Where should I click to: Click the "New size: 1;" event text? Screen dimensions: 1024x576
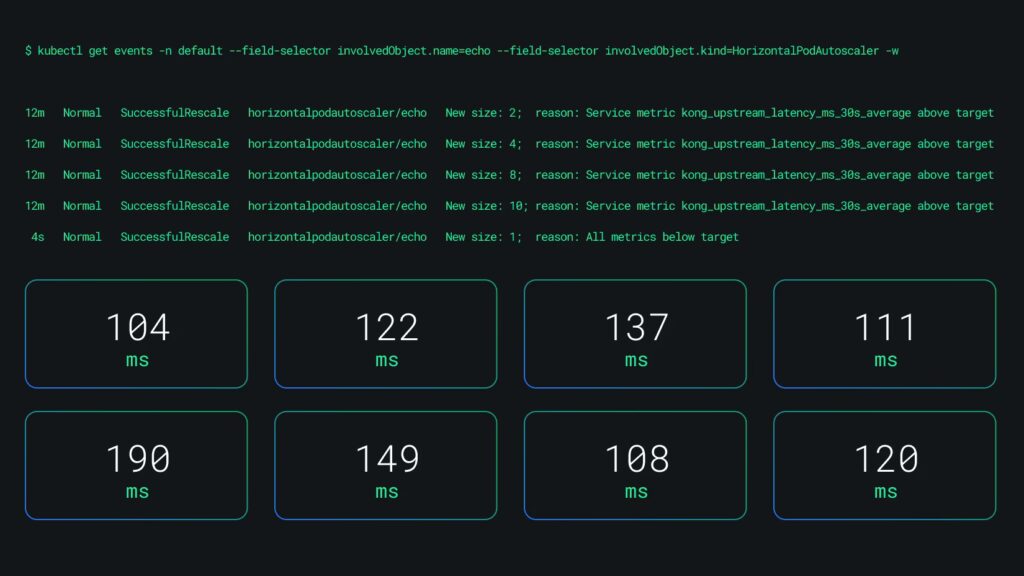pyautogui.click(x=484, y=237)
